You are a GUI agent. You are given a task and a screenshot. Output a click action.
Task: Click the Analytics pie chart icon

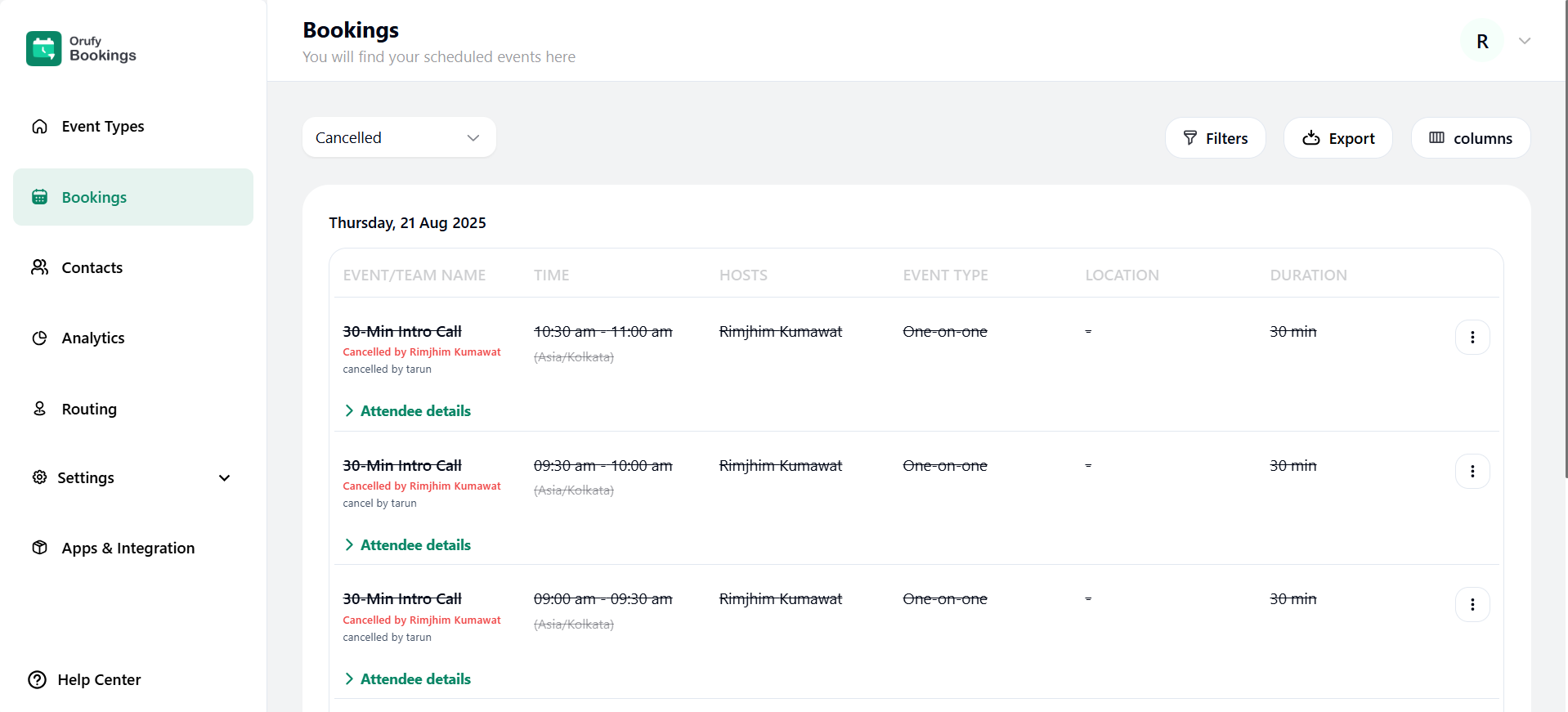(x=39, y=338)
